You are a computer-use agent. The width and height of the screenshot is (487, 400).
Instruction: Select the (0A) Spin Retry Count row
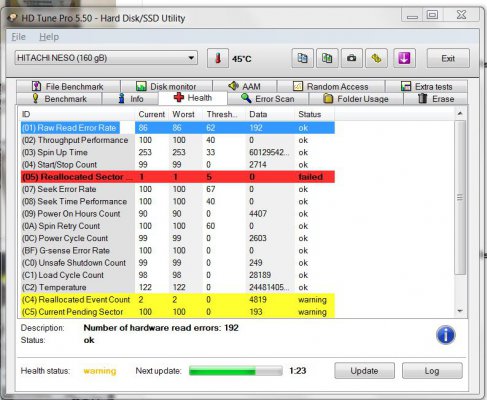tap(178, 226)
